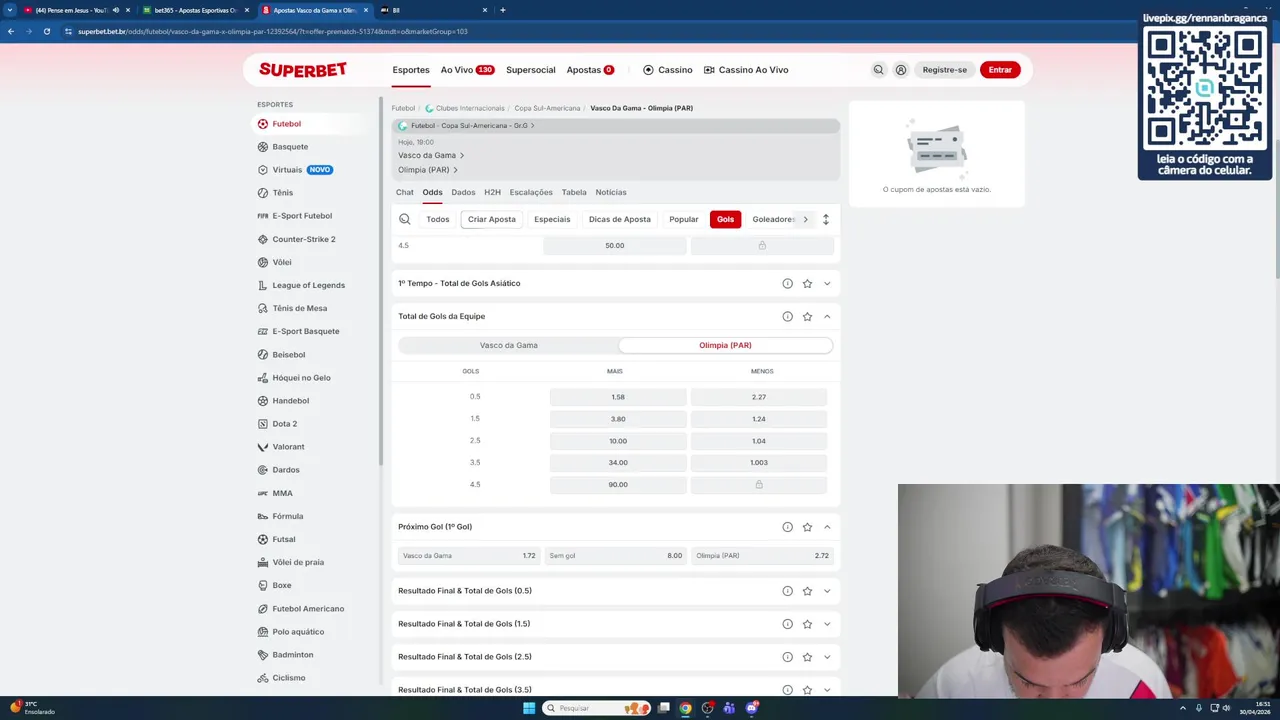Switch to the H2H tab

tap(492, 192)
